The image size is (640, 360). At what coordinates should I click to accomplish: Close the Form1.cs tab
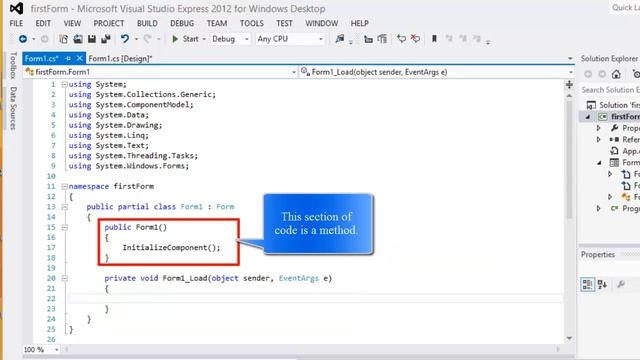click(x=80, y=58)
